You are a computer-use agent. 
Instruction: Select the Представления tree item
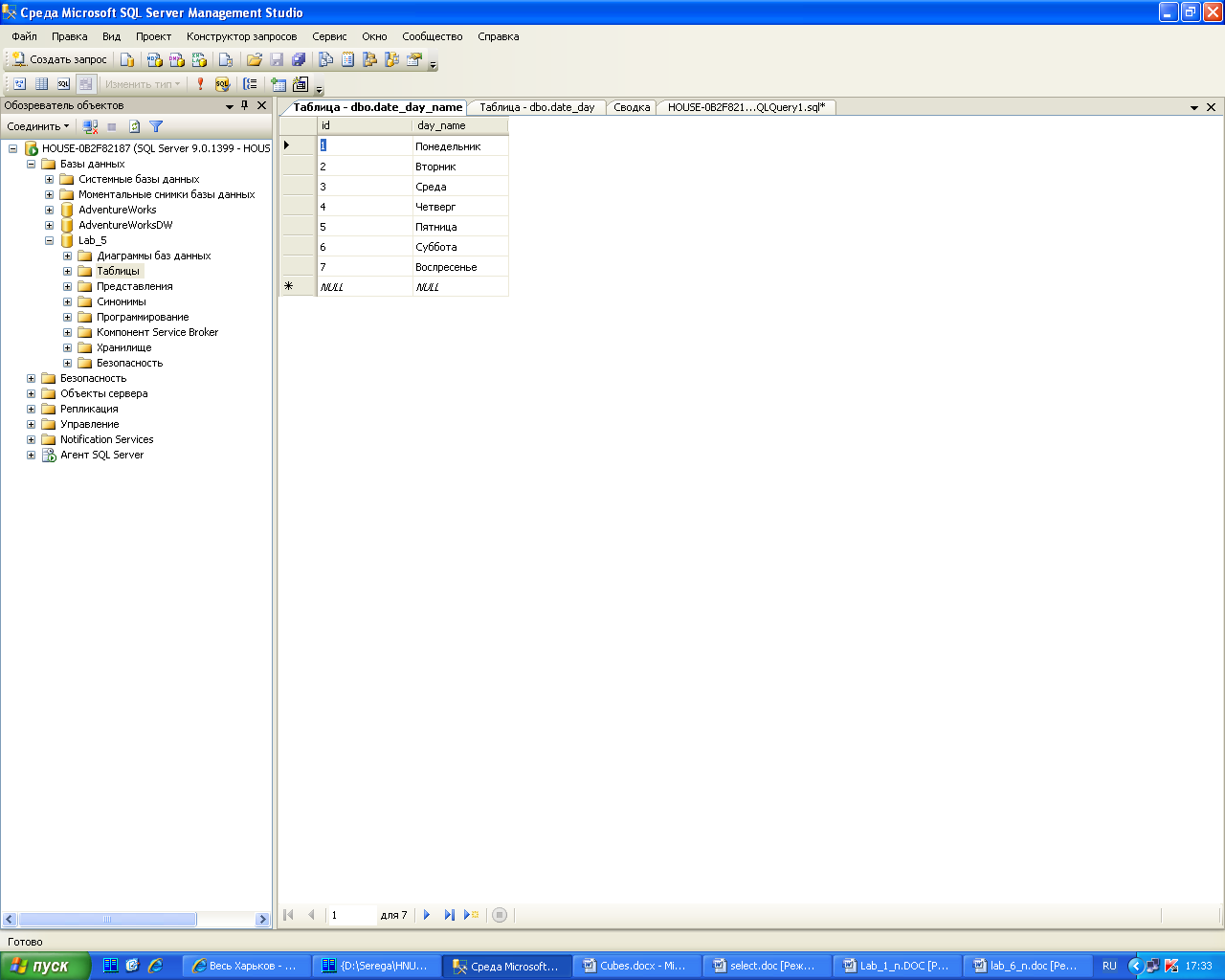tap(135, 286)
